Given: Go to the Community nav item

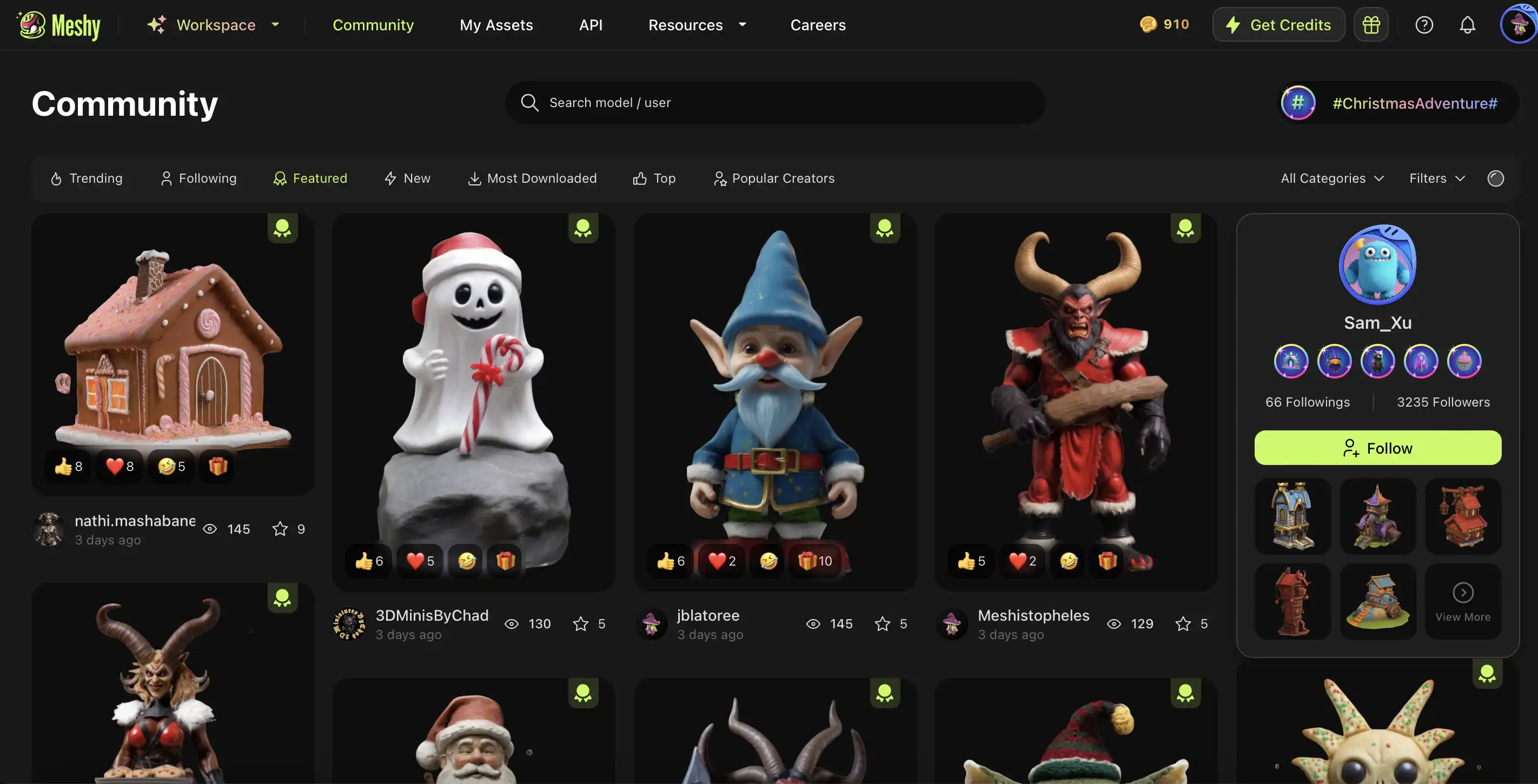Looking at the screenshot, I should coord(373,25).
